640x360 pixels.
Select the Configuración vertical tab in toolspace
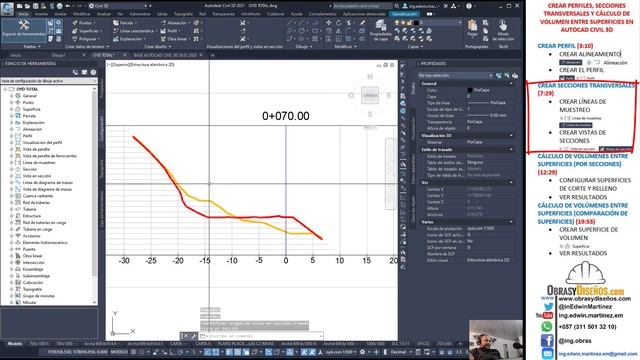[102, 128]
